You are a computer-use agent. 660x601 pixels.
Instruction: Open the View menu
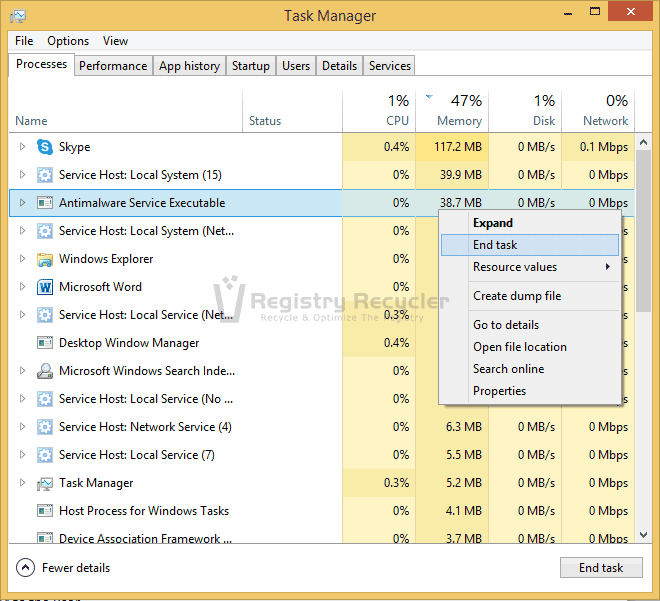(115, 41)
